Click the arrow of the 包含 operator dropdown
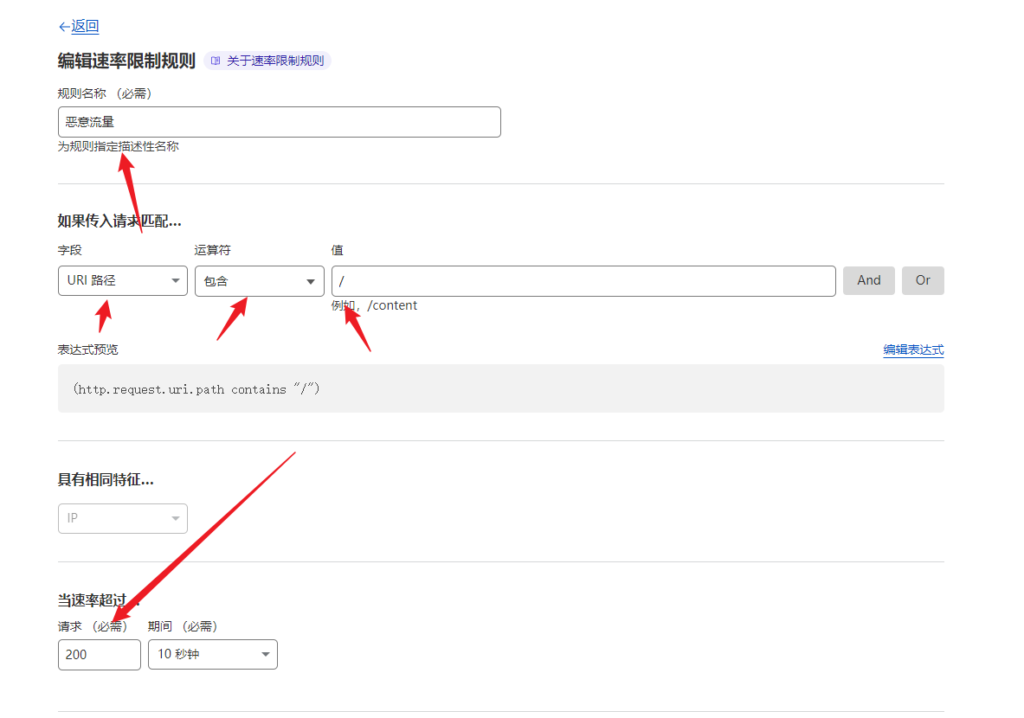 pyautogui.click(x=310, y=281)
